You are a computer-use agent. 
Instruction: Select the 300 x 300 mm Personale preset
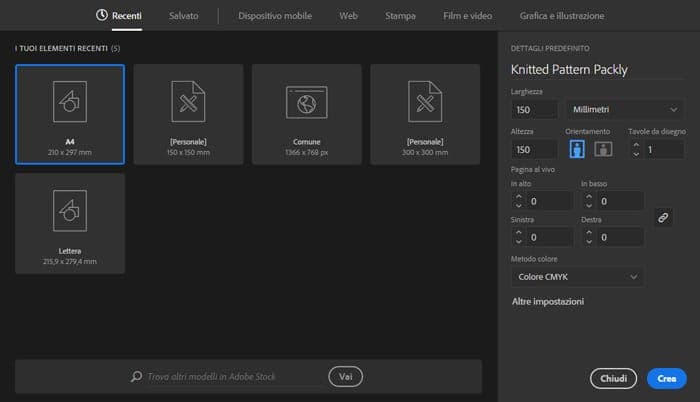(x=424, y=101)
